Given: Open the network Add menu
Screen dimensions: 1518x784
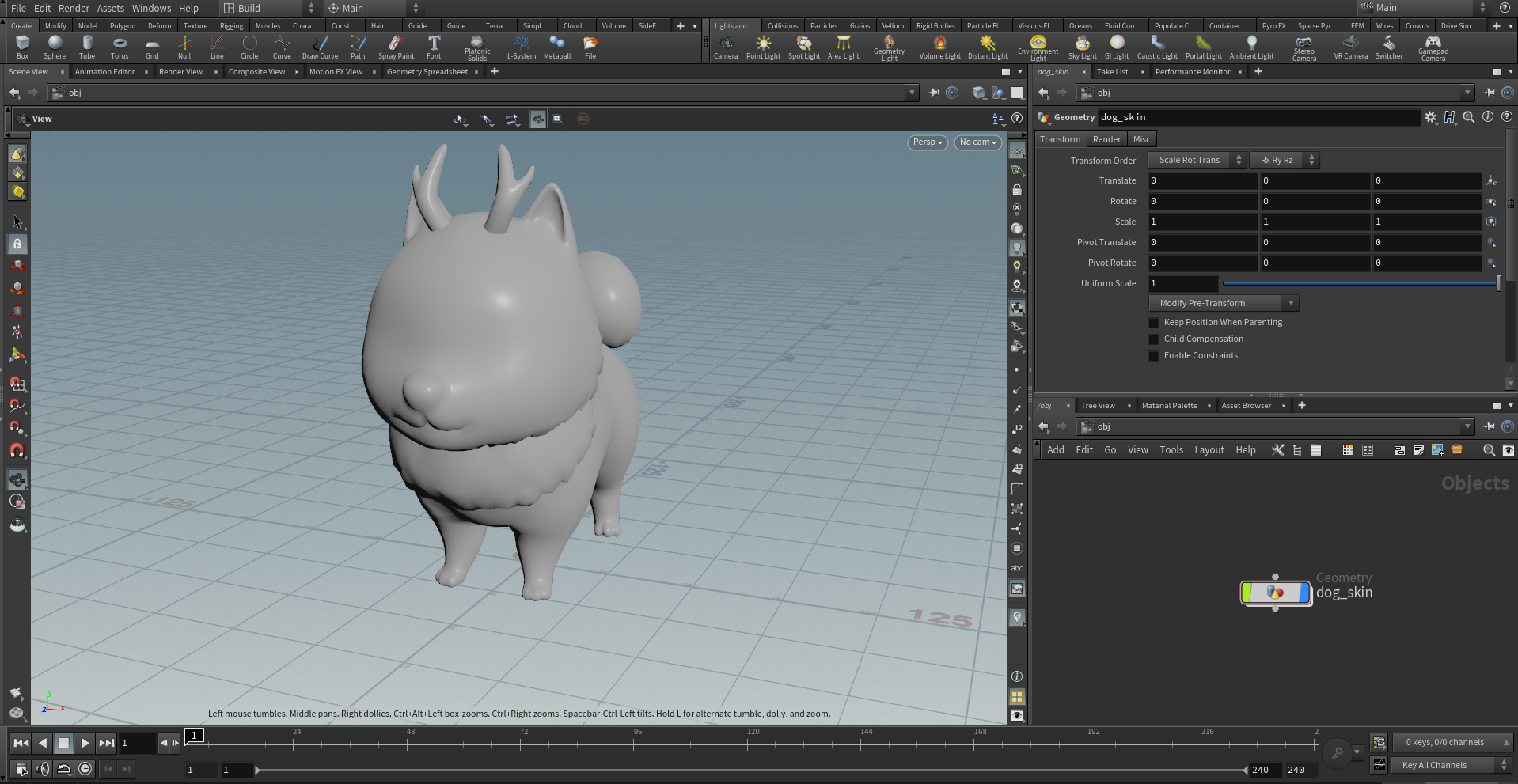Looking at the screenshot, I should (1056, 450).
